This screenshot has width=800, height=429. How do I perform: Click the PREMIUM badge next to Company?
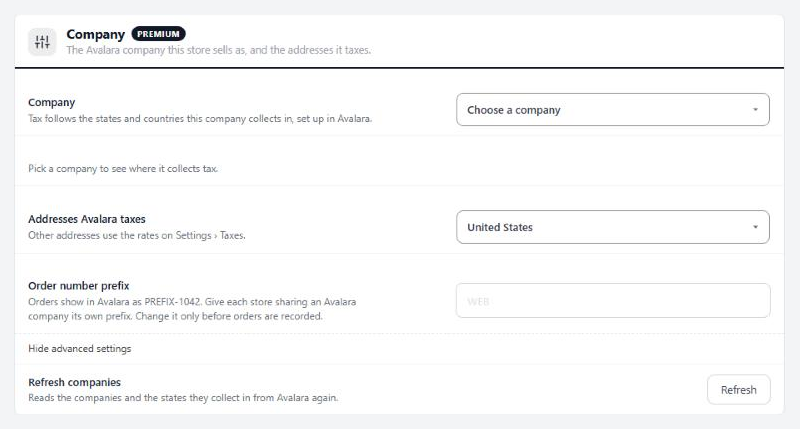158,34
